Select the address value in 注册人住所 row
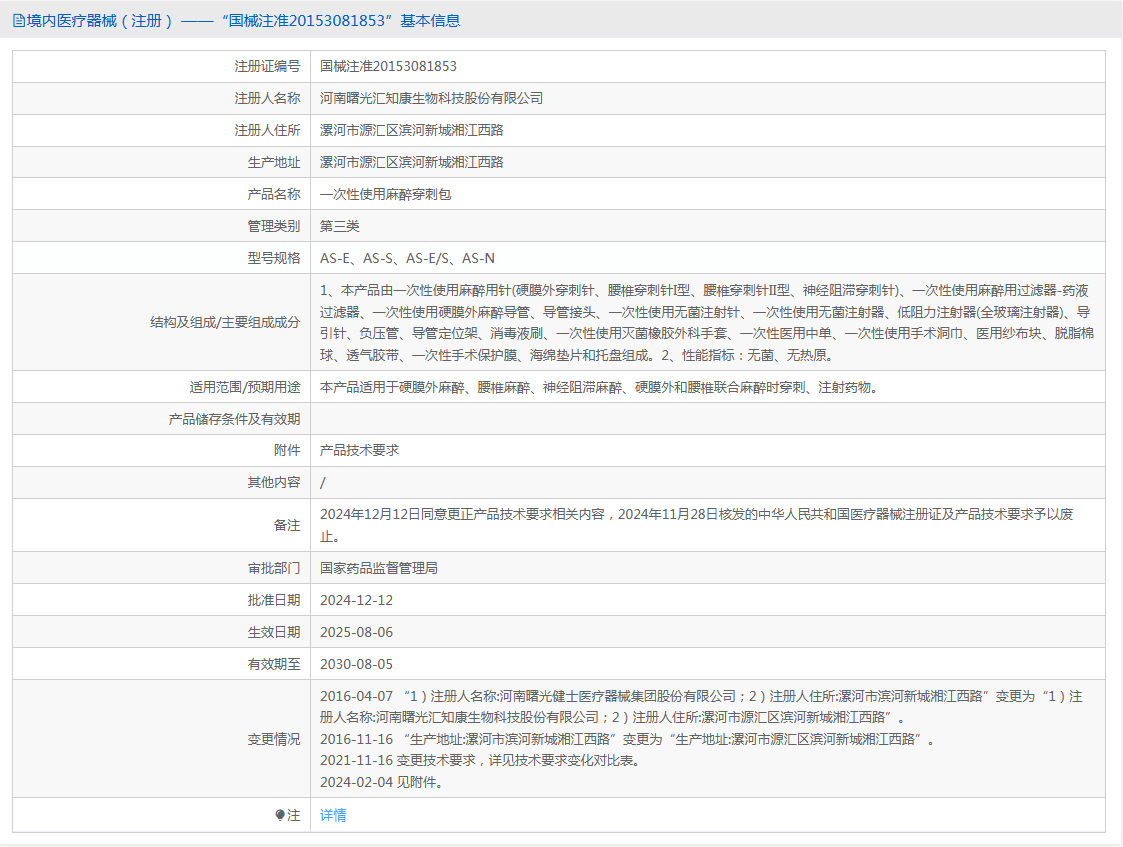This screenshot has width=1123, height=847. pos(412,130)
